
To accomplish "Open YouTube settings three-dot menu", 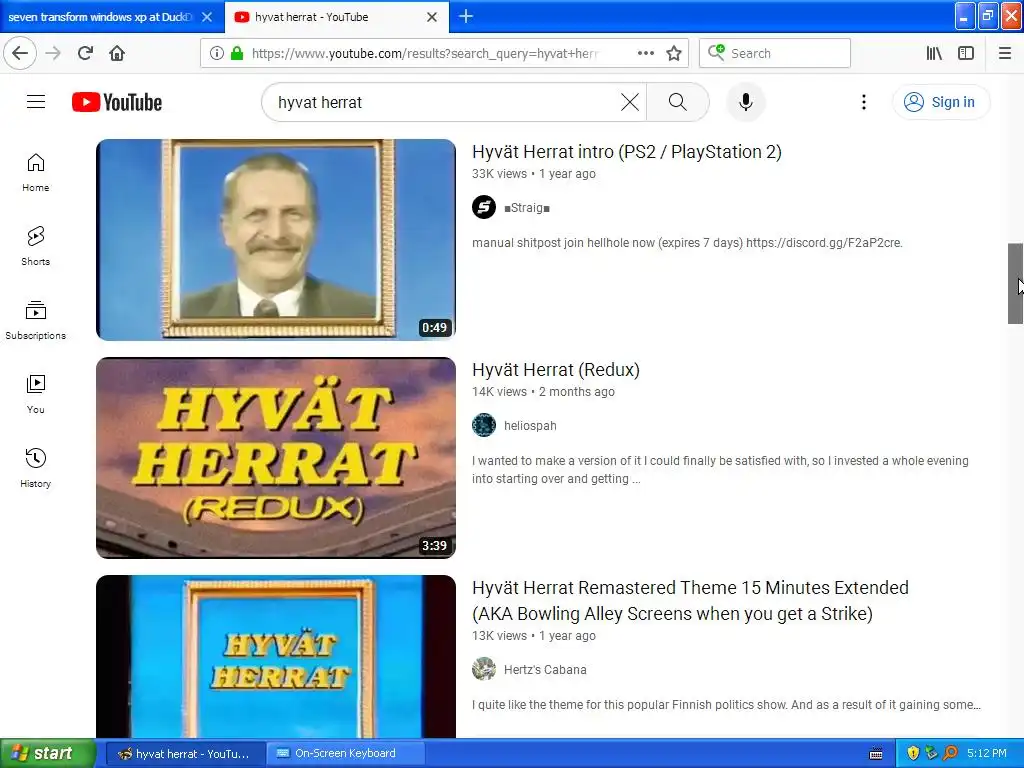I will point(863,102).
